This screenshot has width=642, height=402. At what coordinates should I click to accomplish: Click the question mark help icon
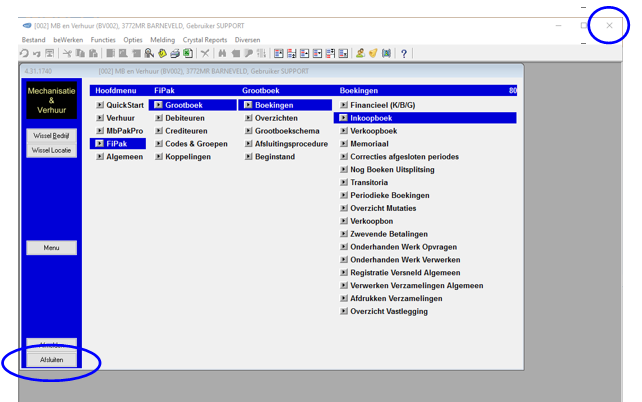coord(404,53)
